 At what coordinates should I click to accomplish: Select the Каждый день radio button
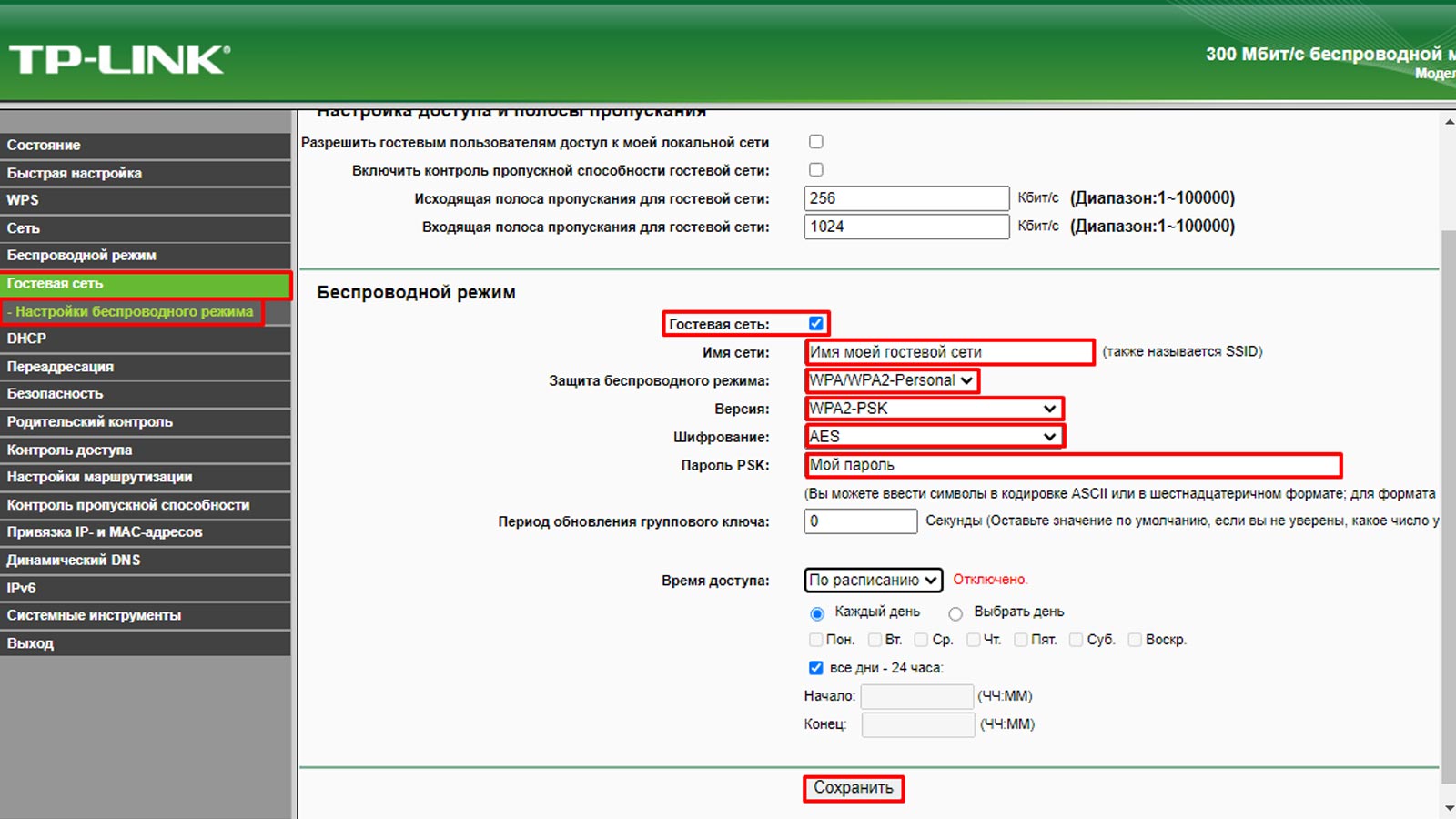817,613
